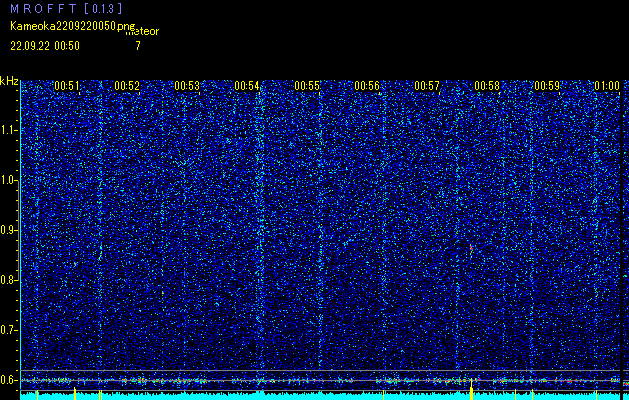Select the 00:59 time marker
This screenshot has width=629, height=400.
[x=547, y=86]
